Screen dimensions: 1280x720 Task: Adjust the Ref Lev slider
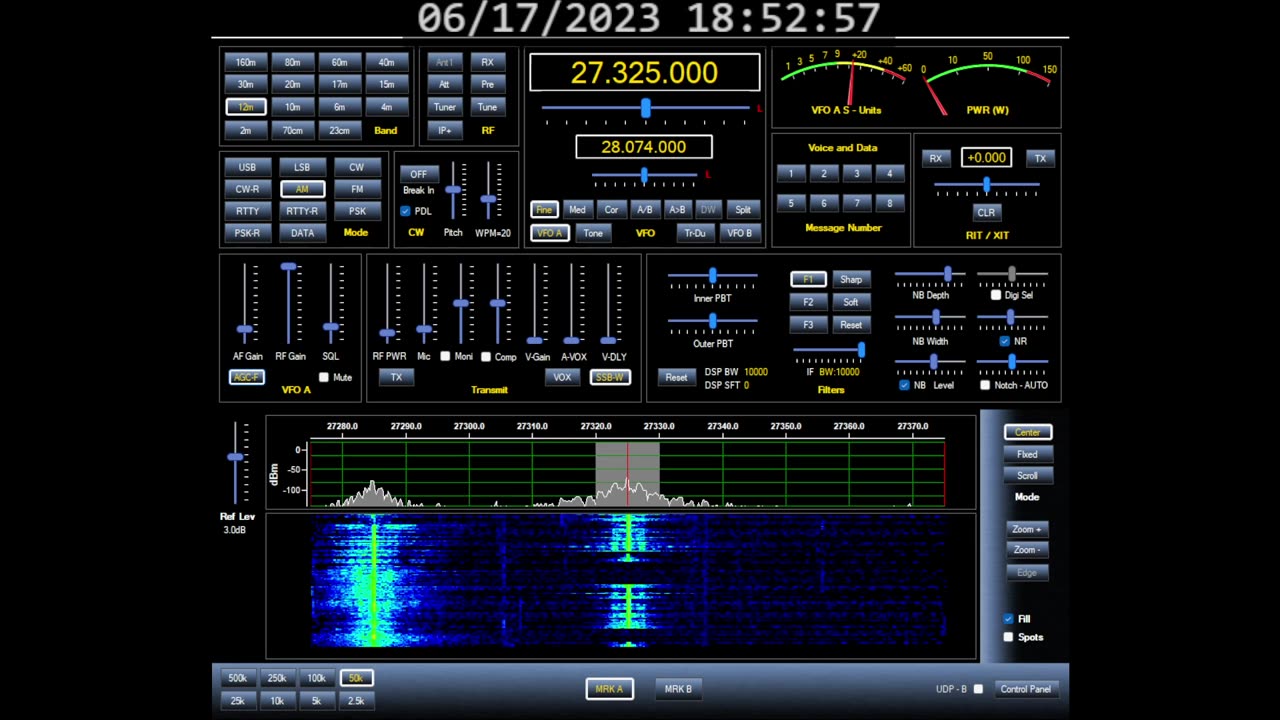(235, 463)
